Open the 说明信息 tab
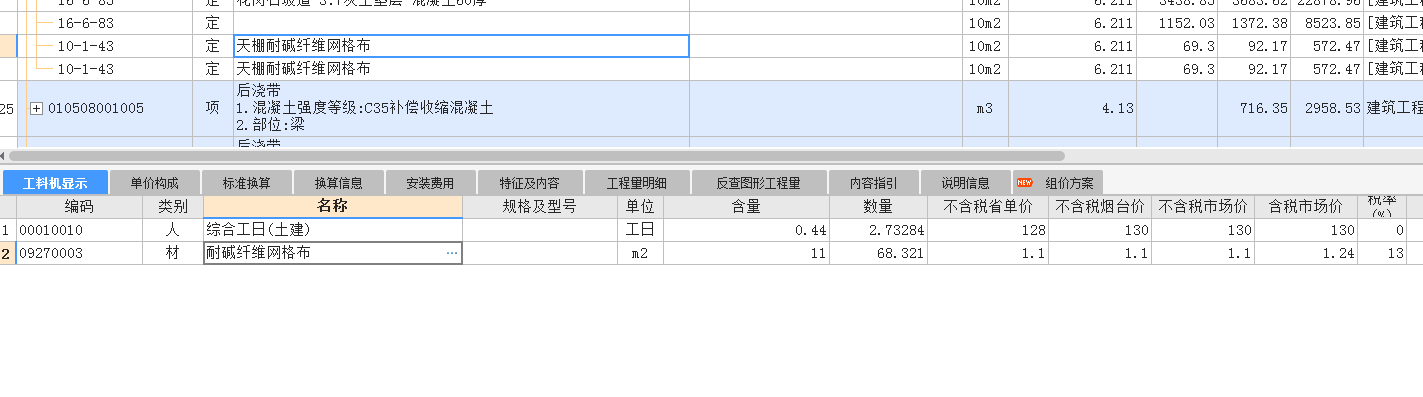 (x=965, y=183)
